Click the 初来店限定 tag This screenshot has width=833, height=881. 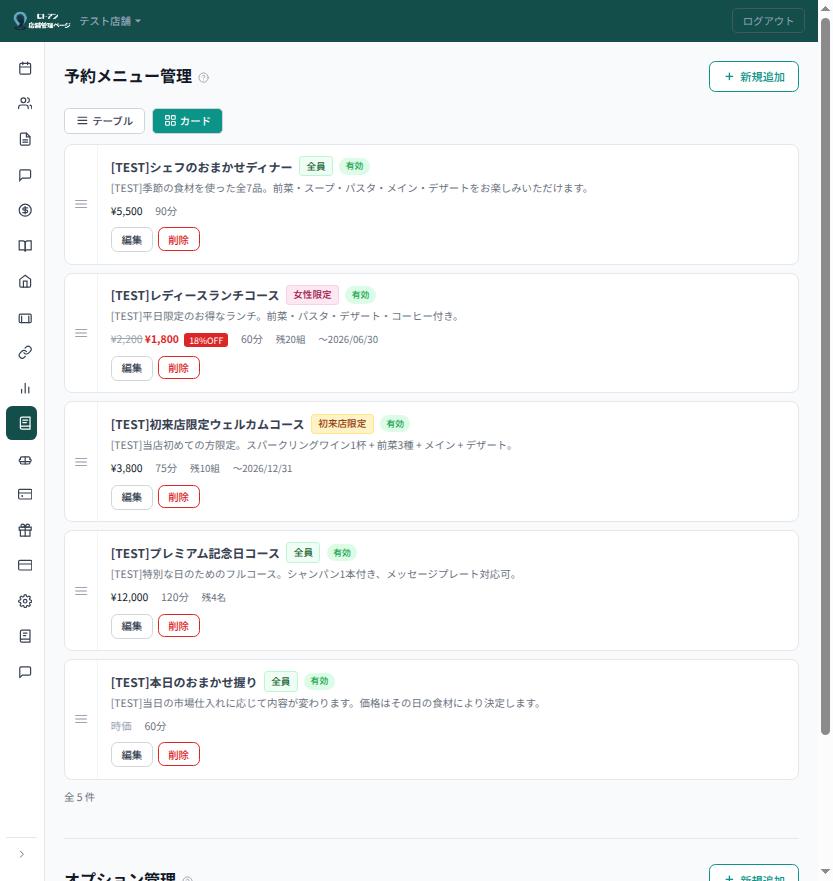point(342,424)
